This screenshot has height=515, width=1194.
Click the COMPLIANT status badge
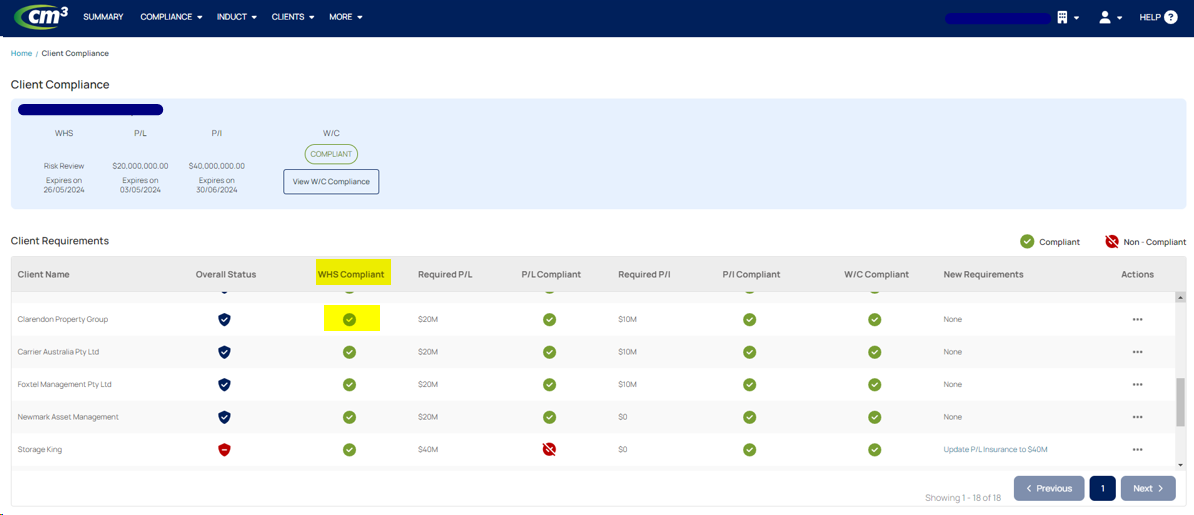coord(331,154)
